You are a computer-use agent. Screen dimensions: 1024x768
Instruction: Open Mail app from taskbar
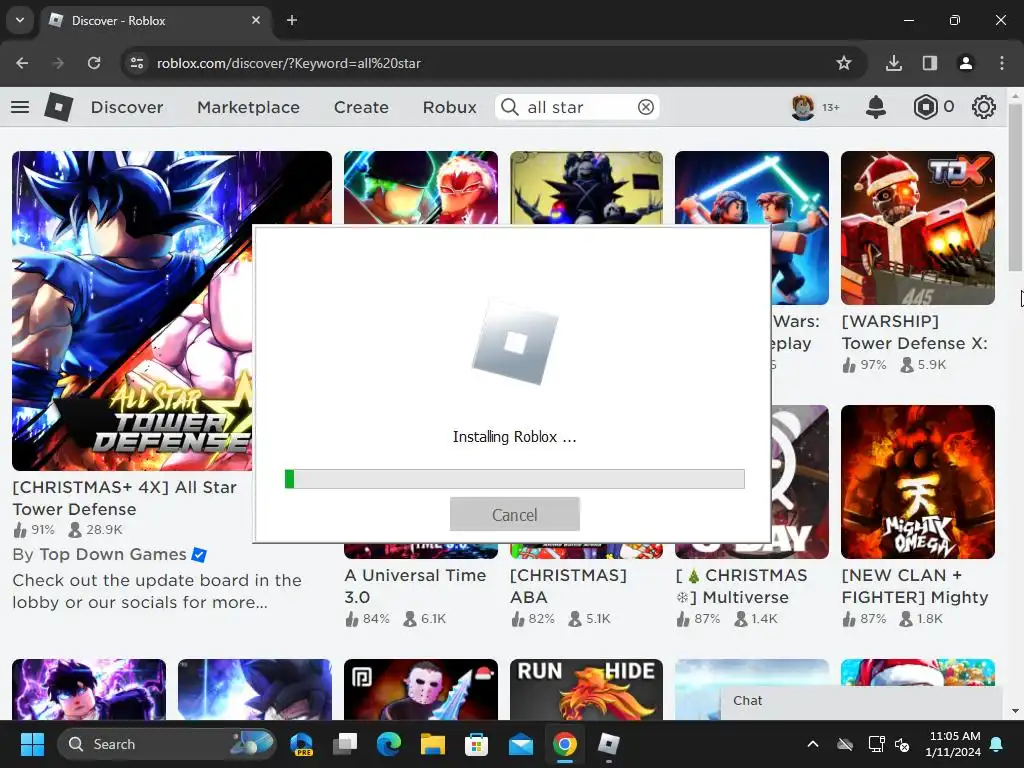[x=520, y=744]
